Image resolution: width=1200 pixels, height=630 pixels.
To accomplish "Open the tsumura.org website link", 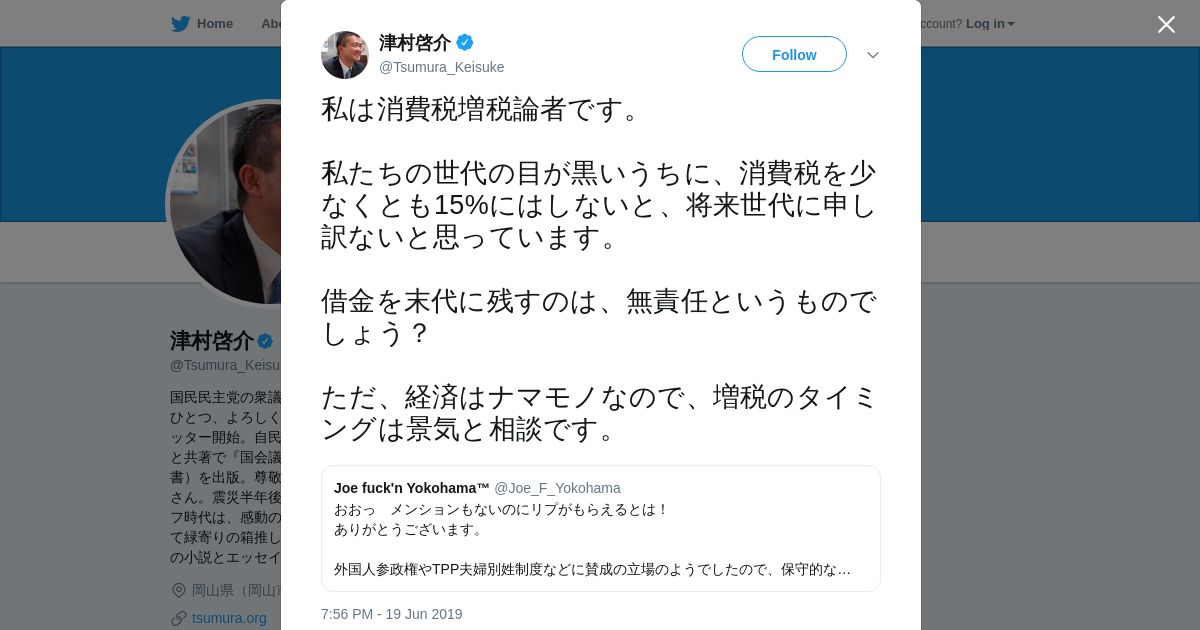I will [229, 618].
